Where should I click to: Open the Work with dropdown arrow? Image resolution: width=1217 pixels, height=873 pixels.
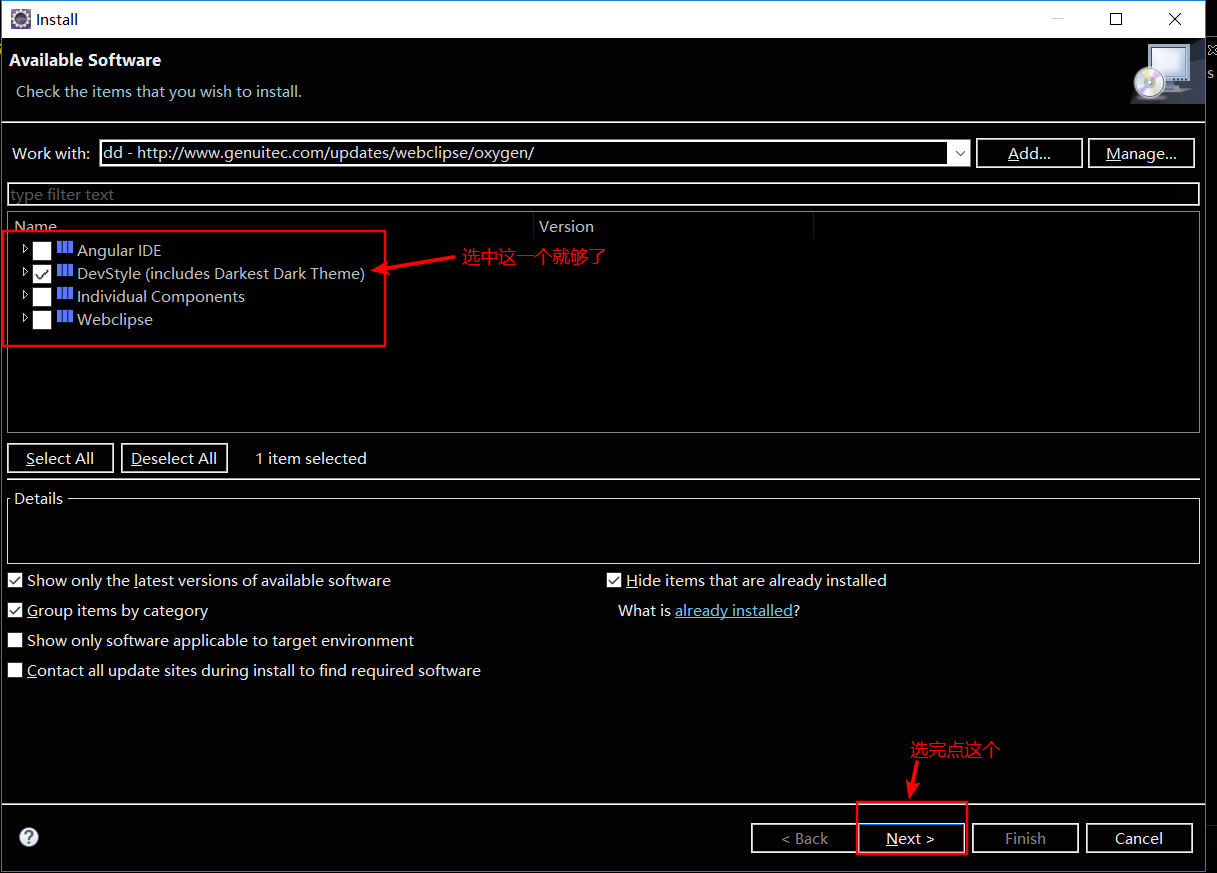point(960,153)
